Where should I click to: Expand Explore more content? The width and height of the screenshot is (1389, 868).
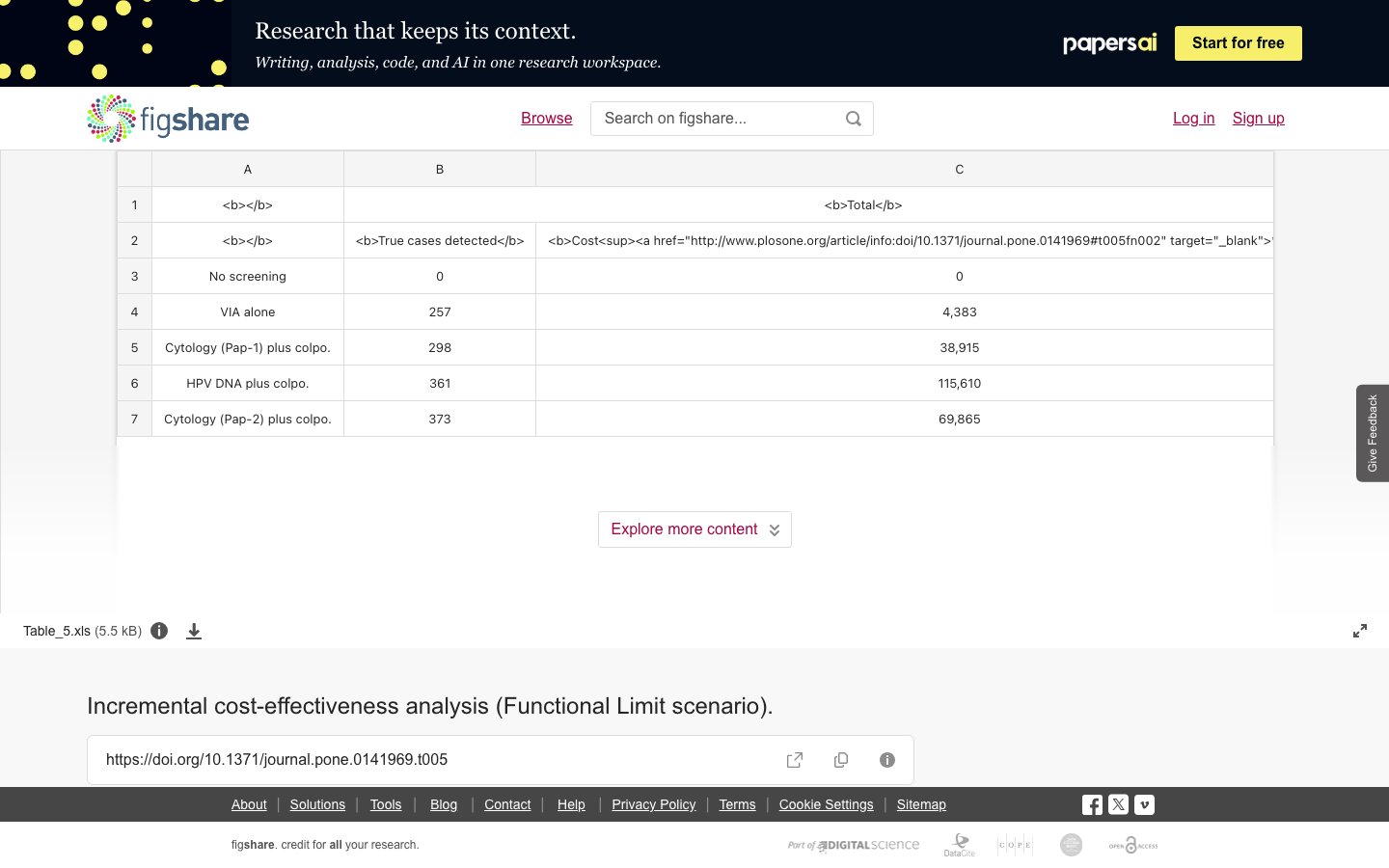[x=694, y=529]
